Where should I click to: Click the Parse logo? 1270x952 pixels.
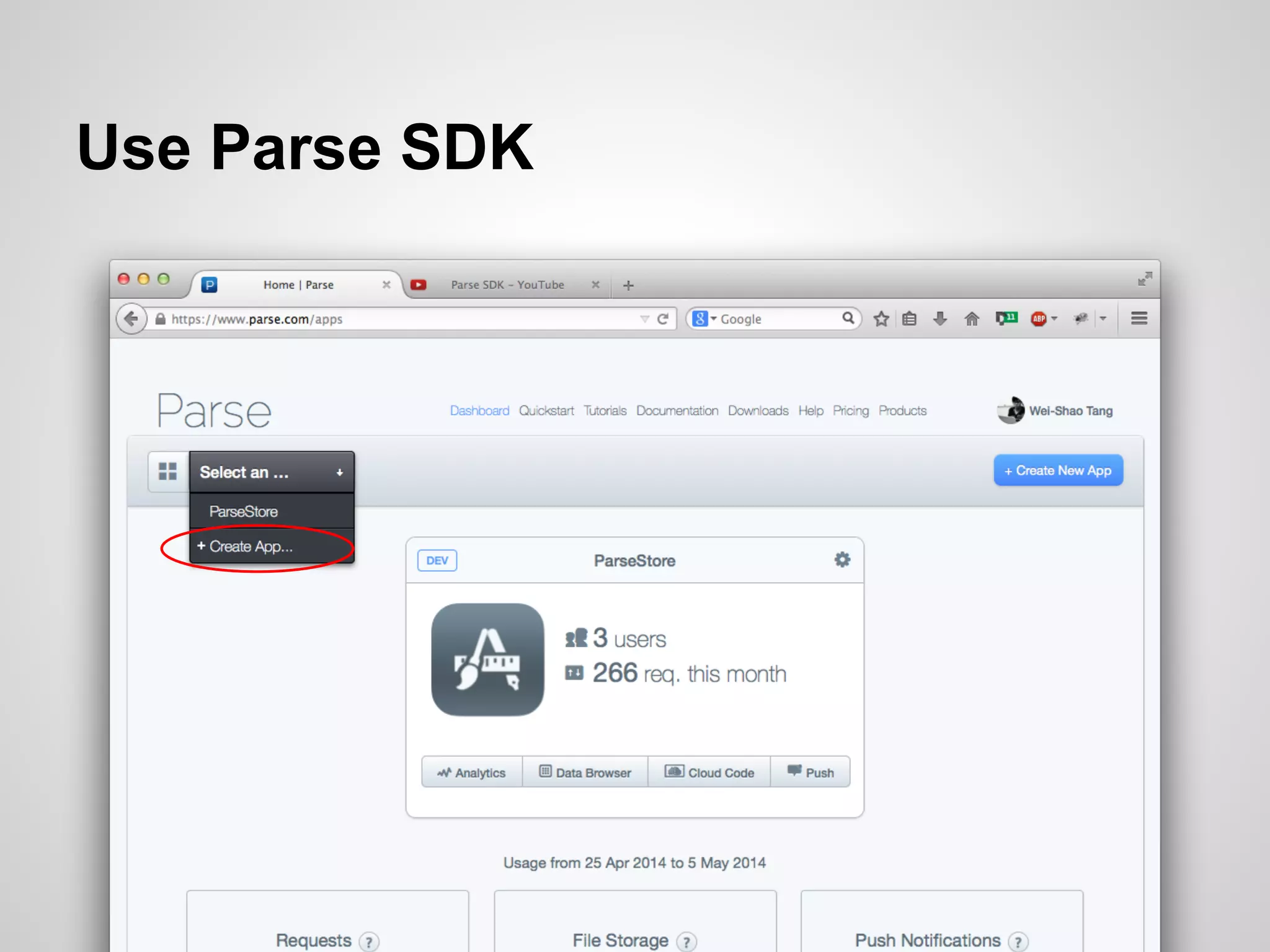[214, 410]
